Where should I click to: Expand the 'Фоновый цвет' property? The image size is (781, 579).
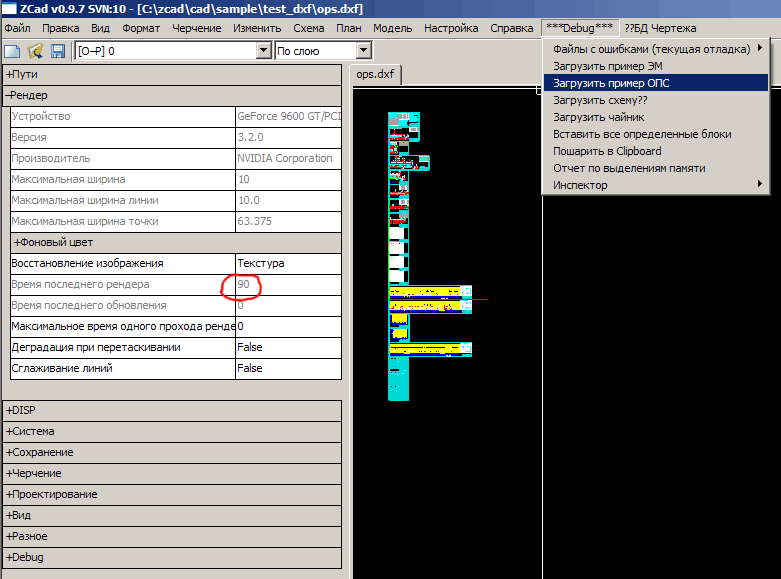pyautogui.click(x=54, y=242)
